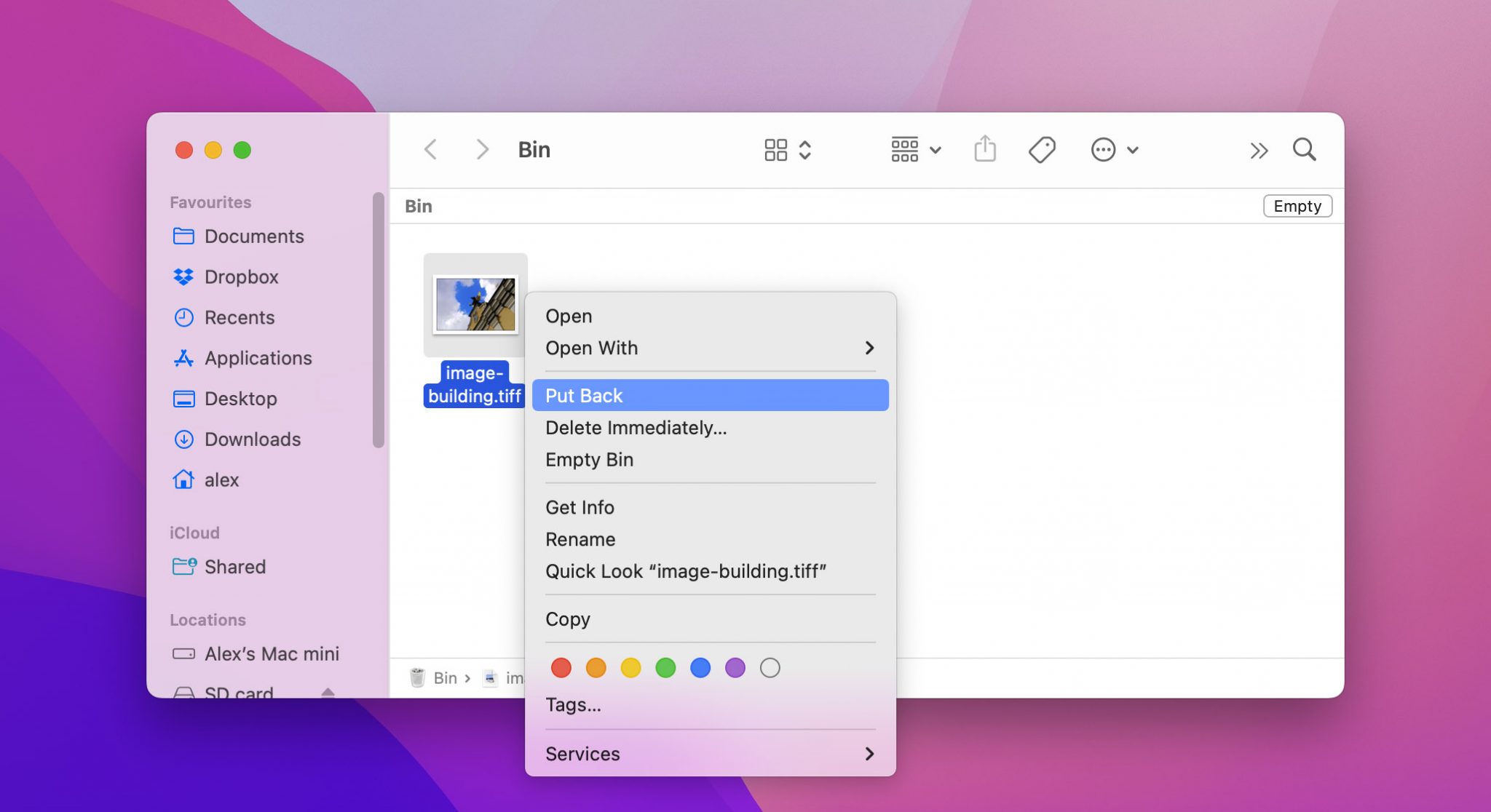Screen dimensions: 1491x812
Task: Click the Desktop sidebar icon
Action: click(x=183, y=399)
